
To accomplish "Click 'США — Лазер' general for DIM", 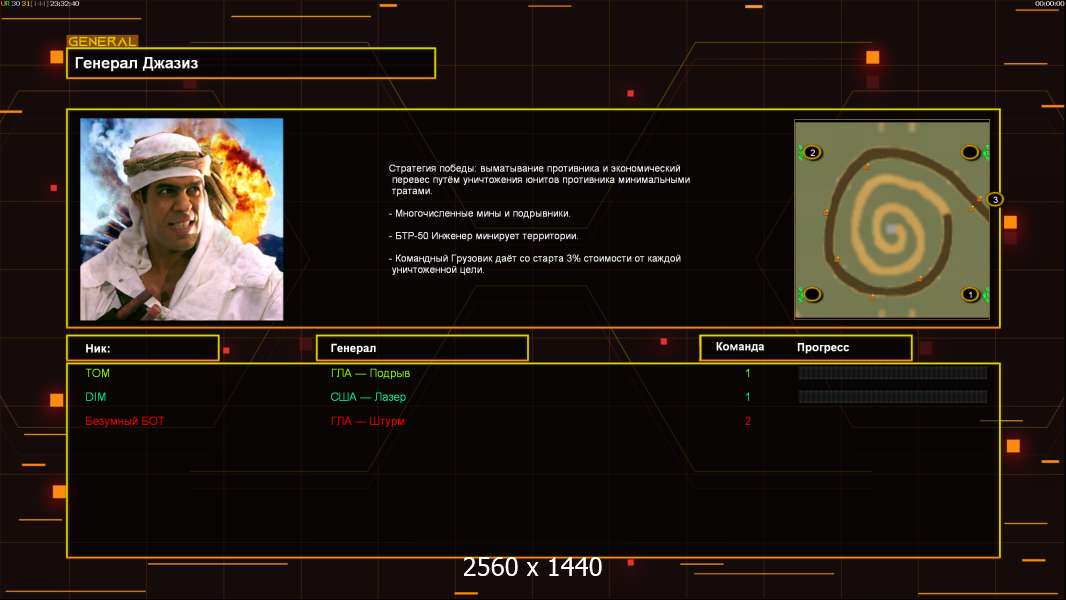I will [368, 397].
